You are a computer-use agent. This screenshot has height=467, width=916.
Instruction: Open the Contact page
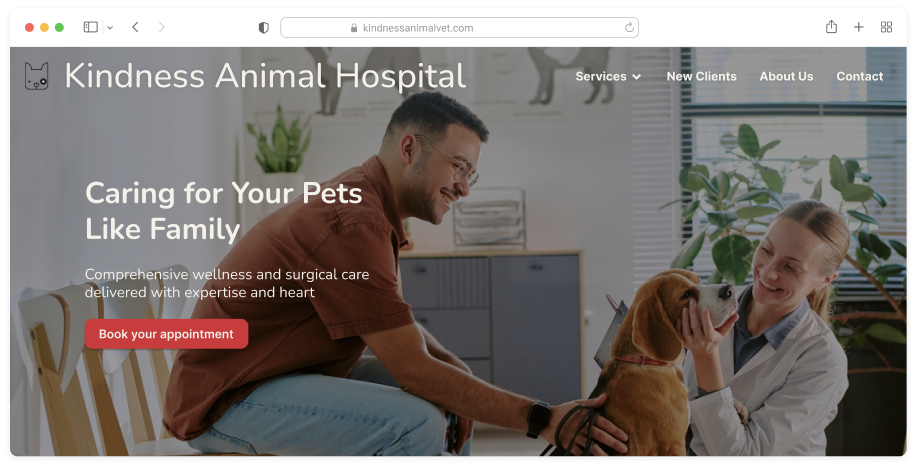[859, 77]
